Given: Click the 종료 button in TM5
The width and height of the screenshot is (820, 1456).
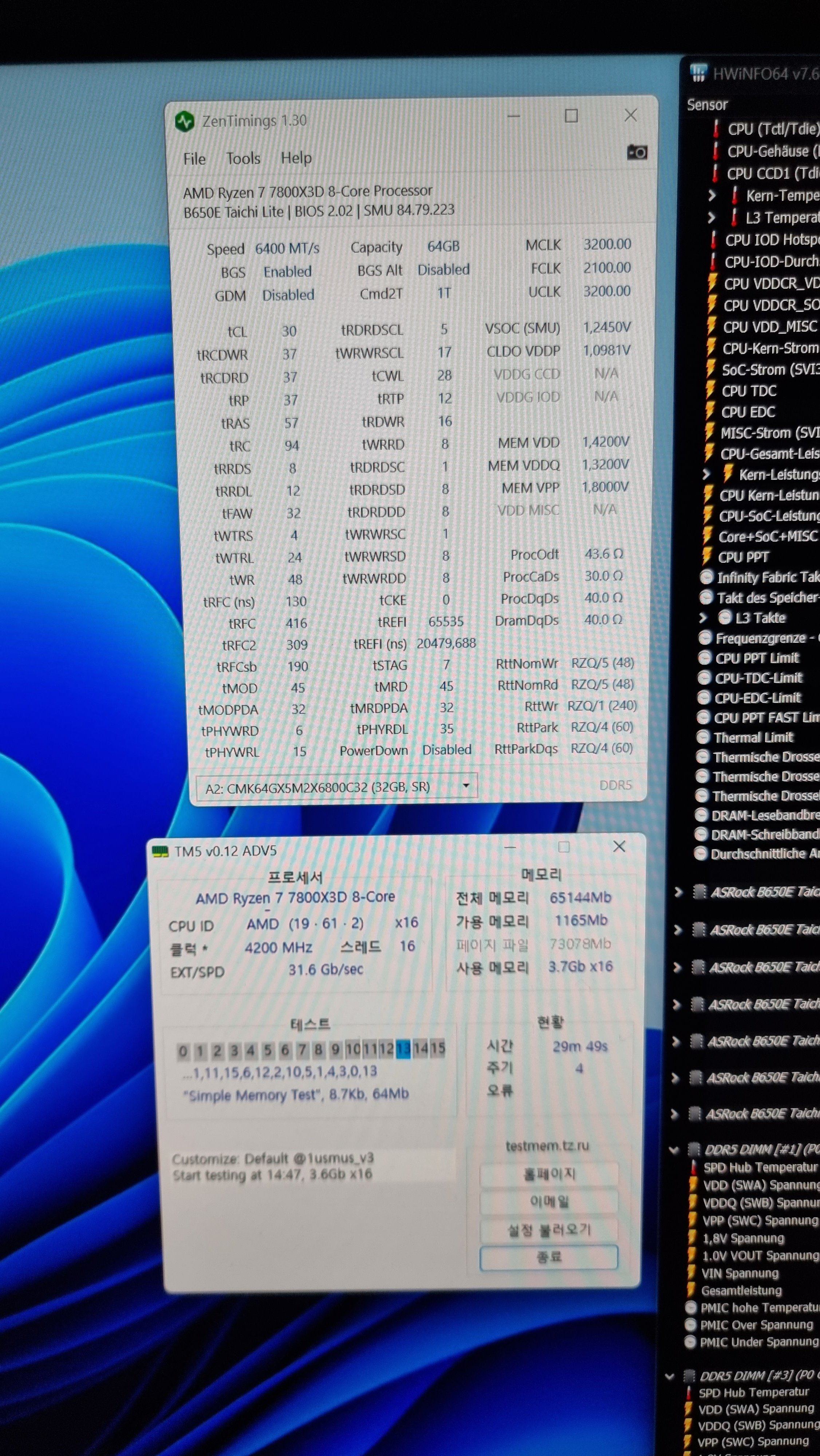Looking at the screenshot, I should coord(549,1257).
